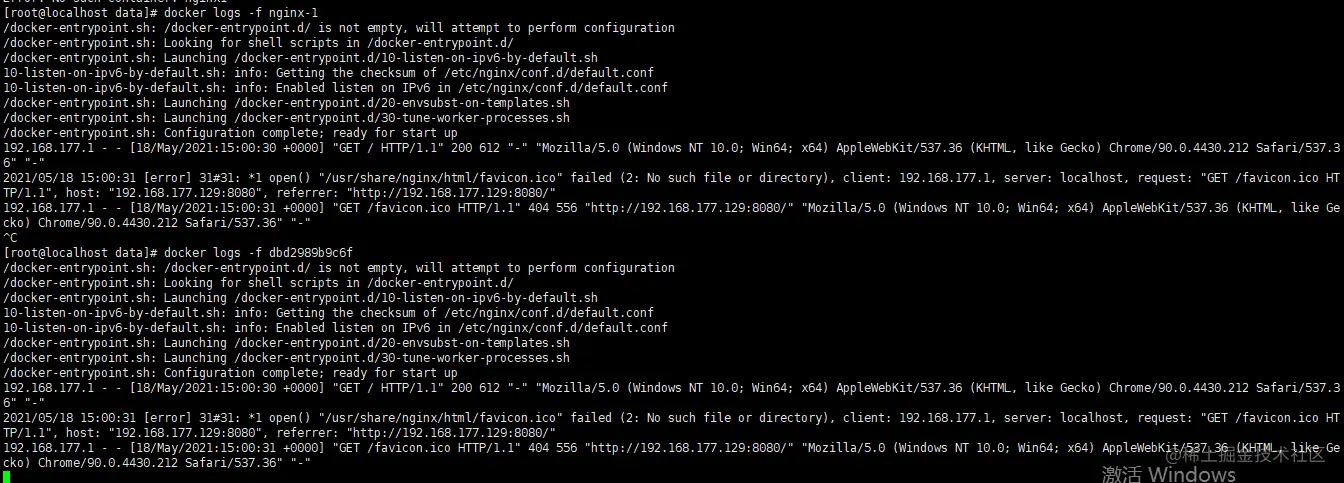The height and width of the screenshot is (483, 1344).
Task: Click the second 'is not empty, will attempt' line
Action: tap(339, 268)
